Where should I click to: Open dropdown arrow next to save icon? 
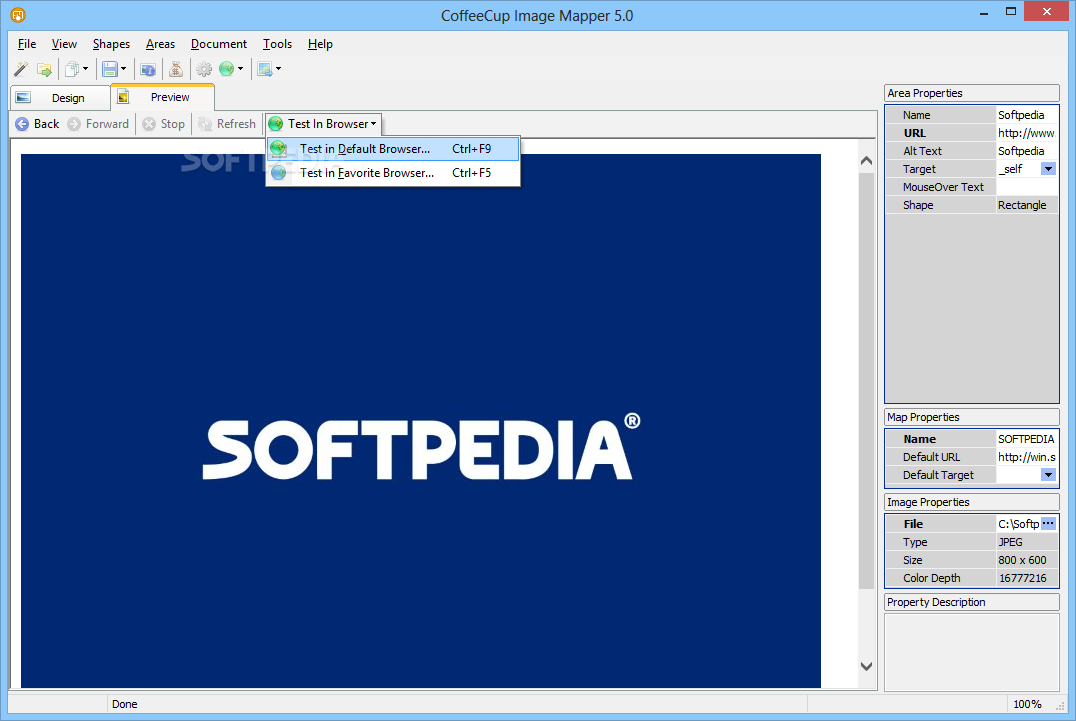click(x=124, y=69)
